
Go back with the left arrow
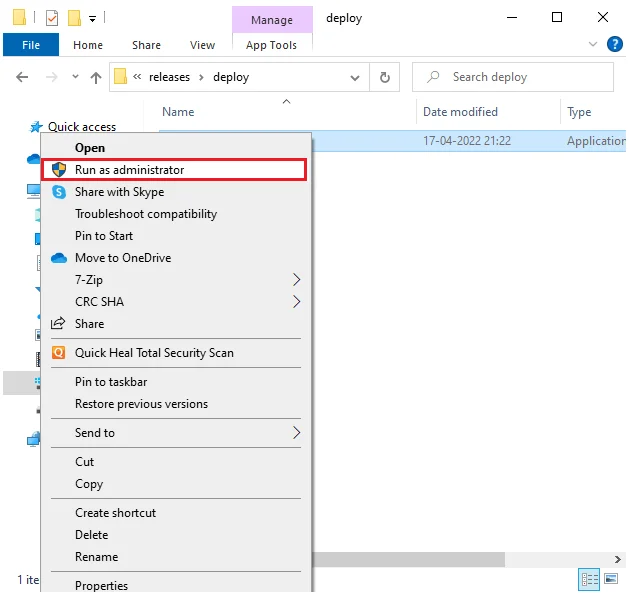22,77
